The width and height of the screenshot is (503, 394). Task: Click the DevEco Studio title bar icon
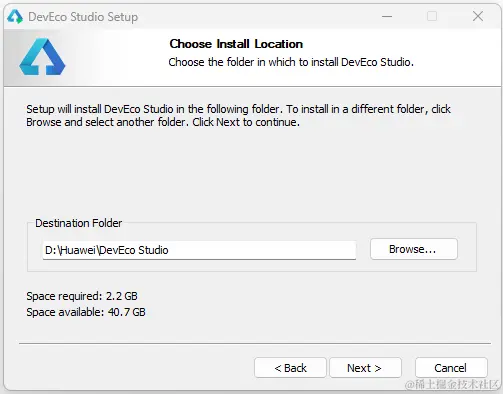pos(15,17)
